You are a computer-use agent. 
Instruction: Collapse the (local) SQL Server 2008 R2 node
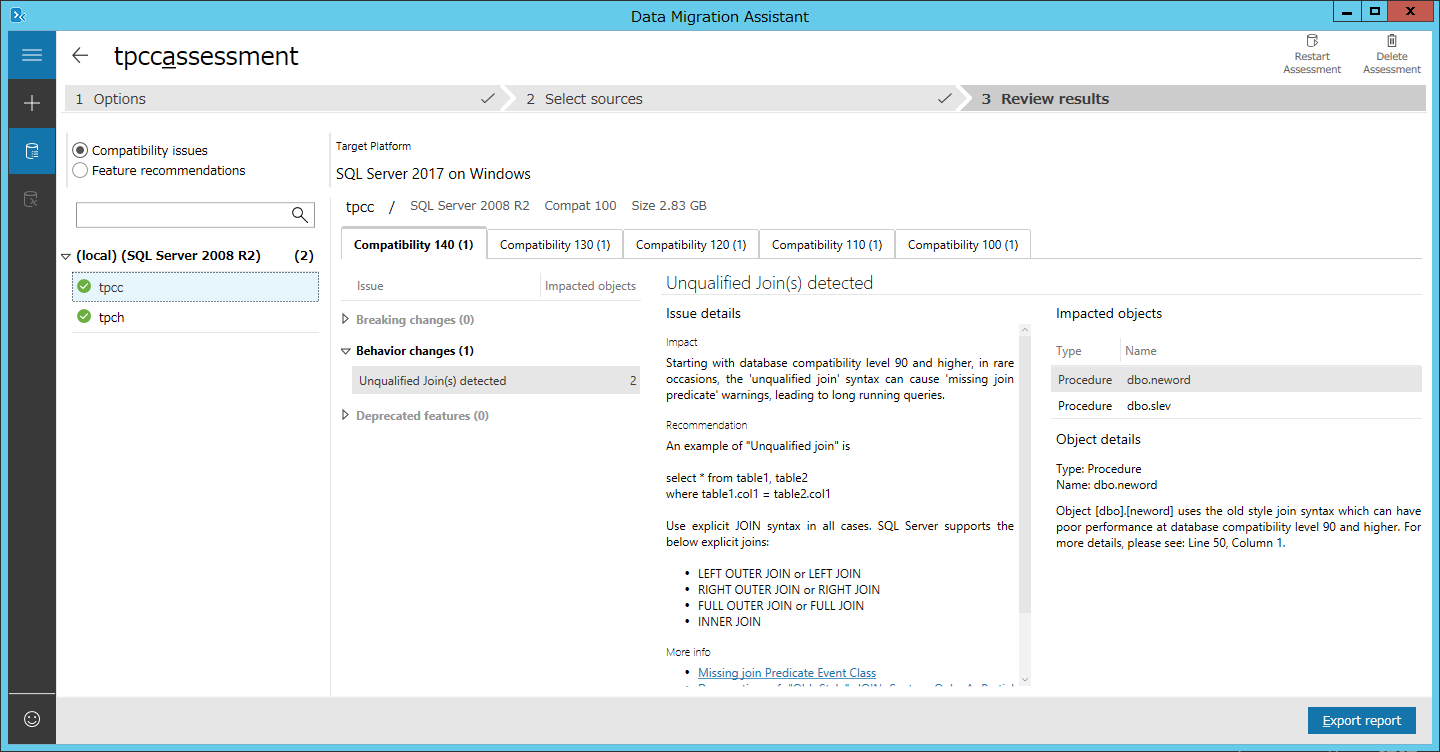point(66,256)
